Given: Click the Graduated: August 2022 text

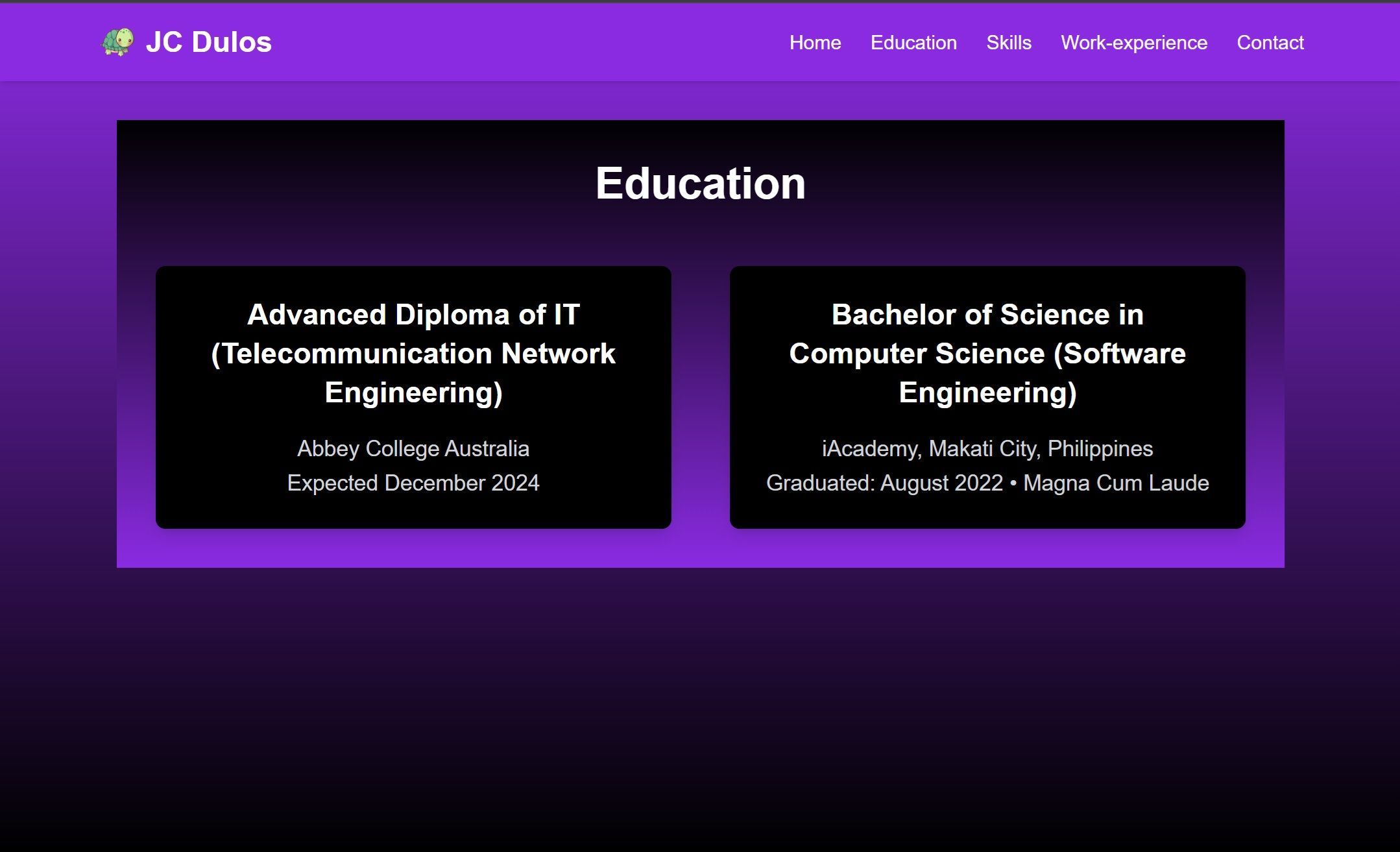Looking at the screenshot, I should coord(884,483).
